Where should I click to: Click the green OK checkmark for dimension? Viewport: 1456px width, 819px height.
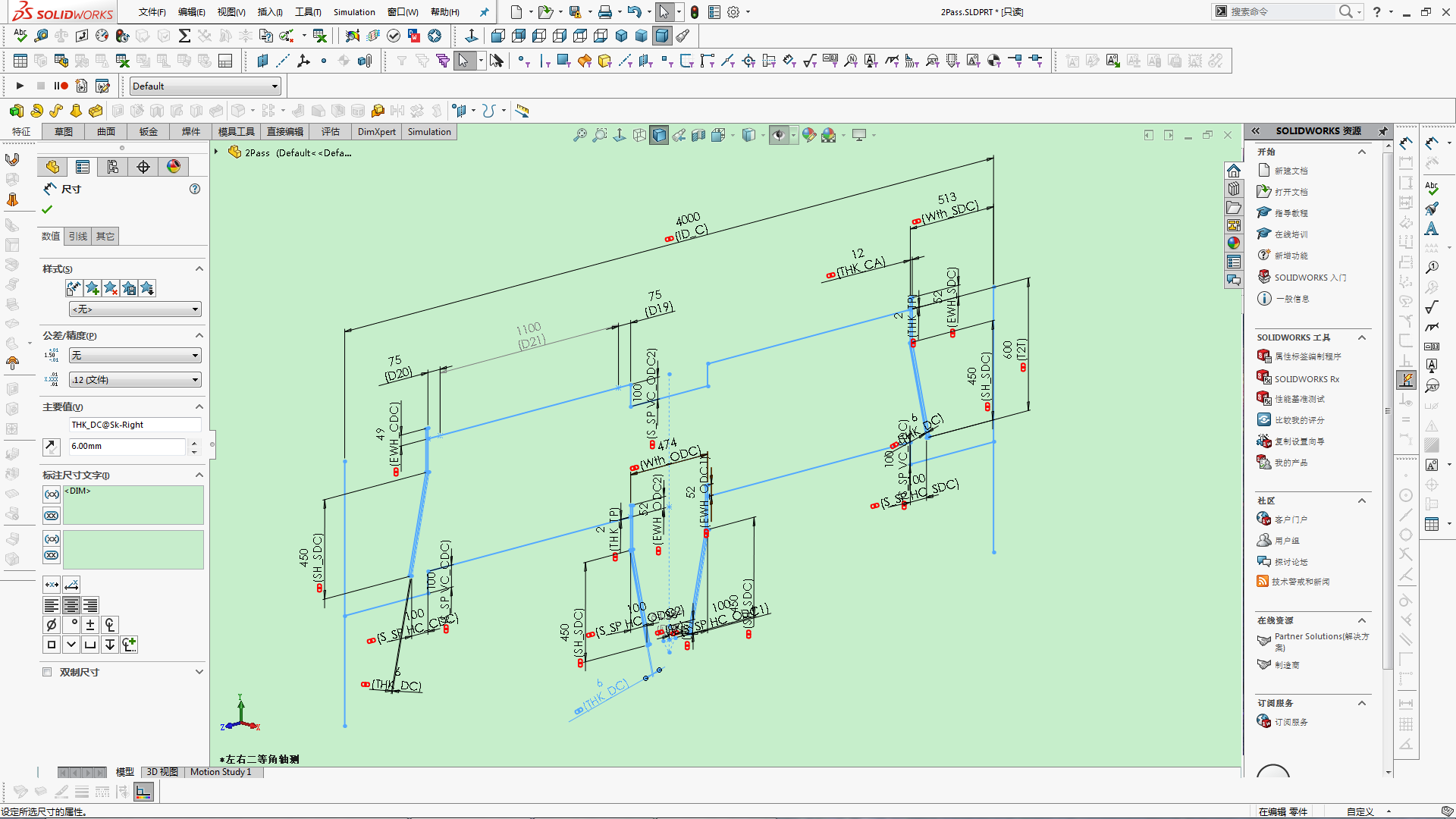coord(48,209)
